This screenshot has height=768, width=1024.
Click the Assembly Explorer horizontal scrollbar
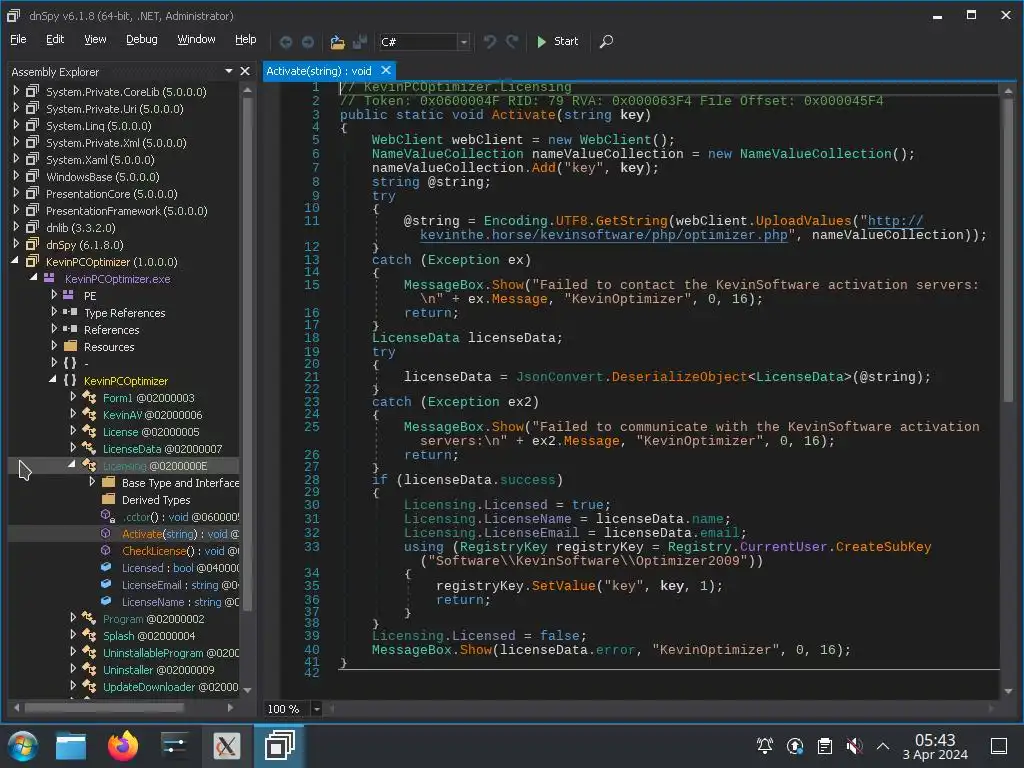click(104, 707)
